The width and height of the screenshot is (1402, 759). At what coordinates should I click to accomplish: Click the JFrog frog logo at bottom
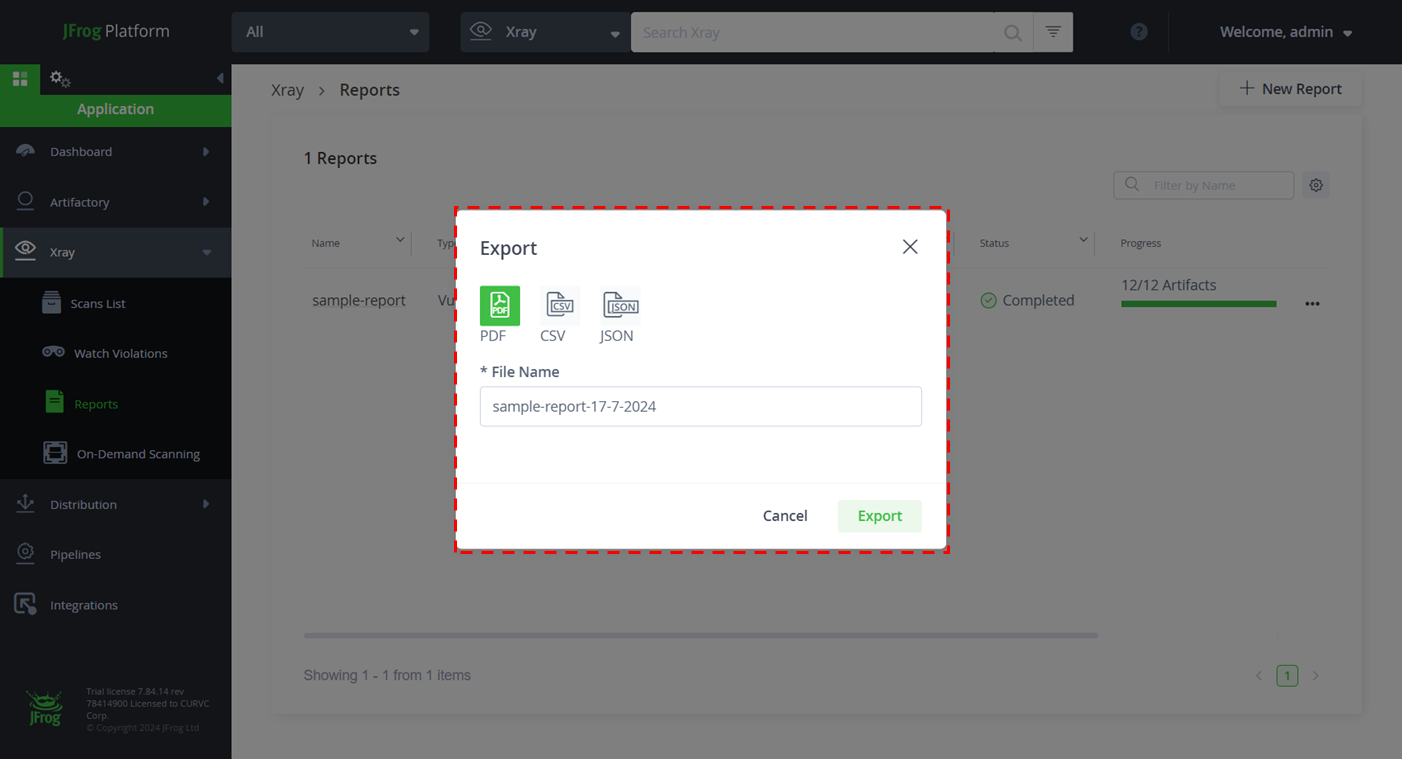(45, 707)
